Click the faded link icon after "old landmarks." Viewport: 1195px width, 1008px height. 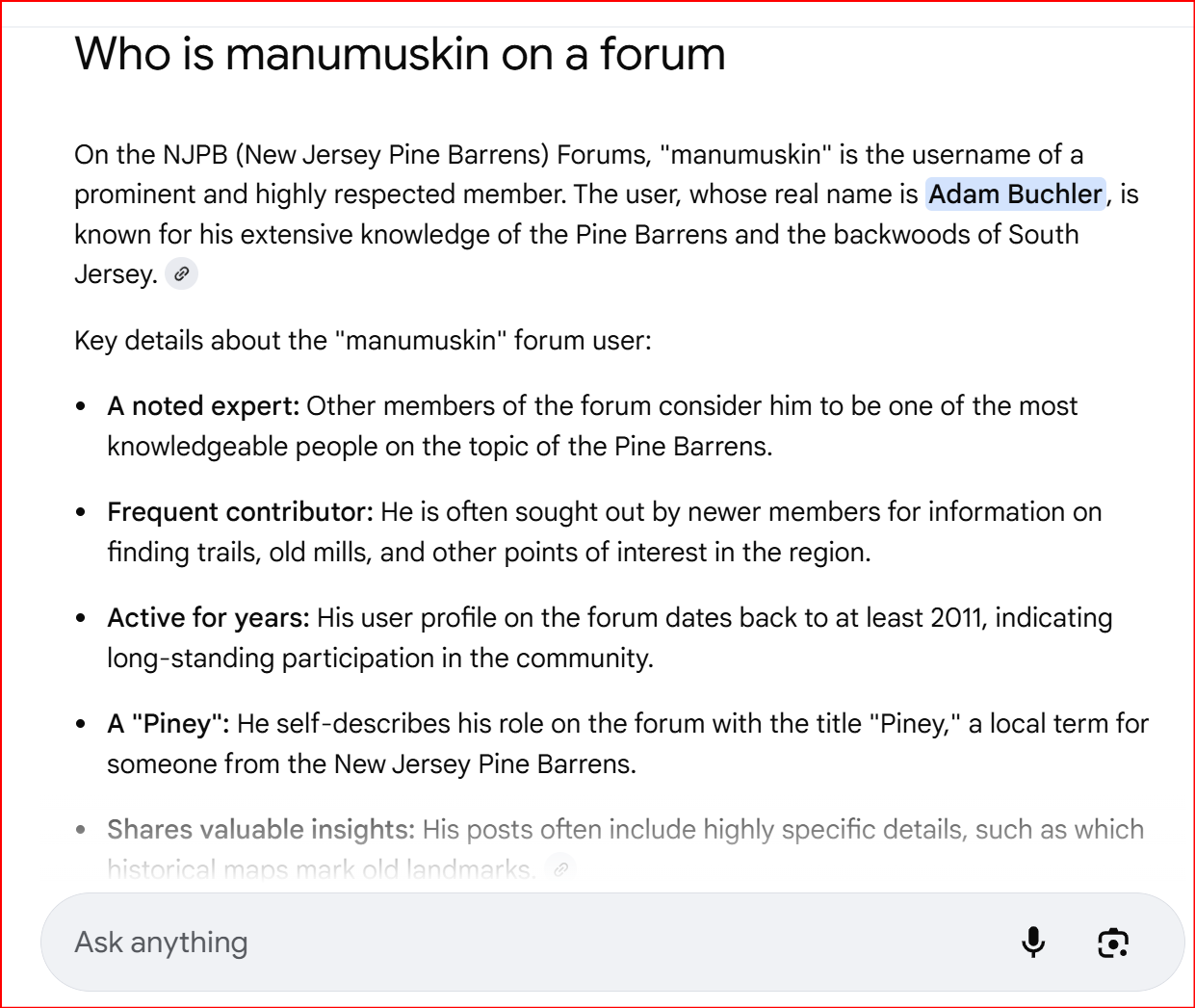click(561, 868)
